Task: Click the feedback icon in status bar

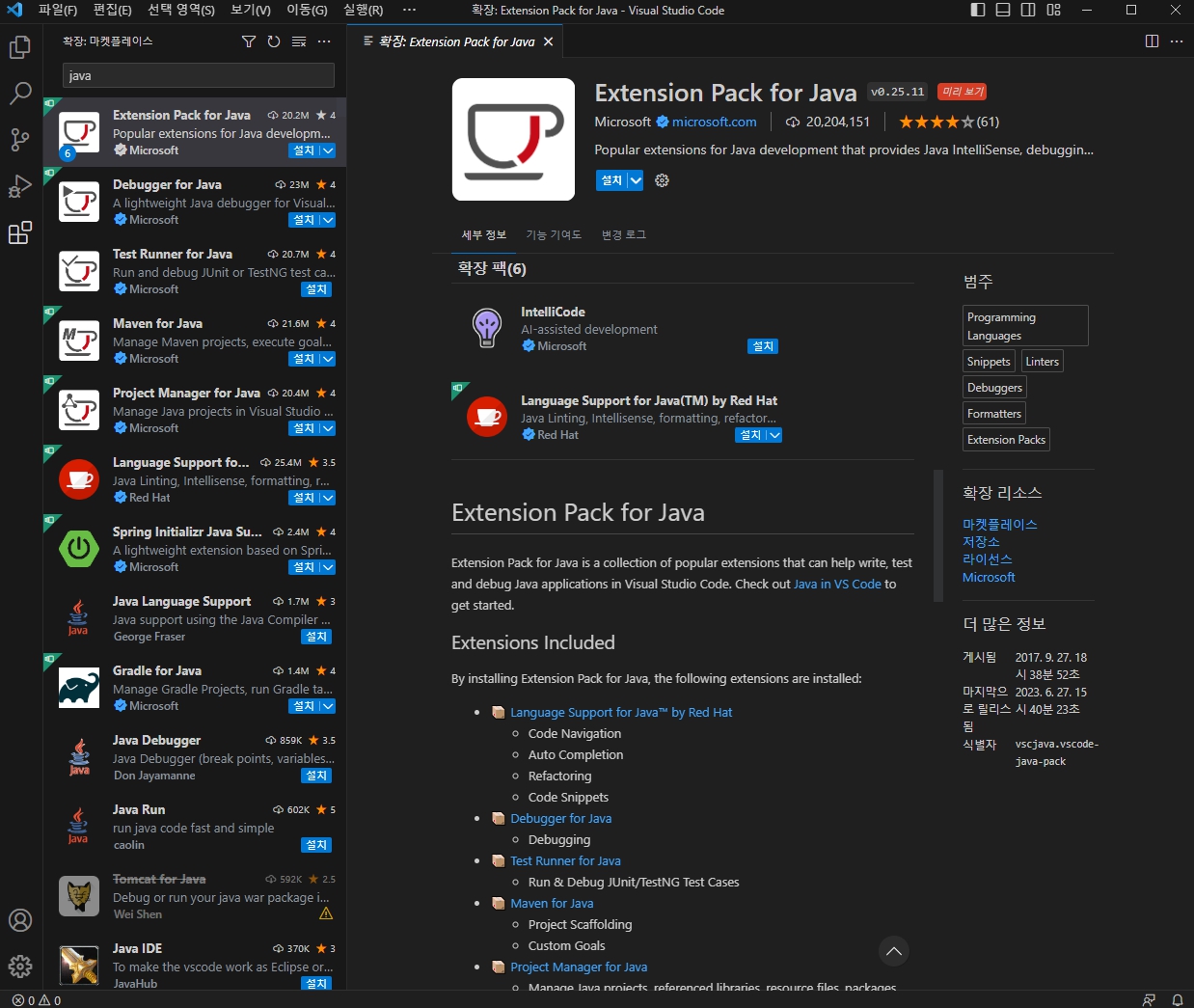Action: [x=1149, y=1000]
